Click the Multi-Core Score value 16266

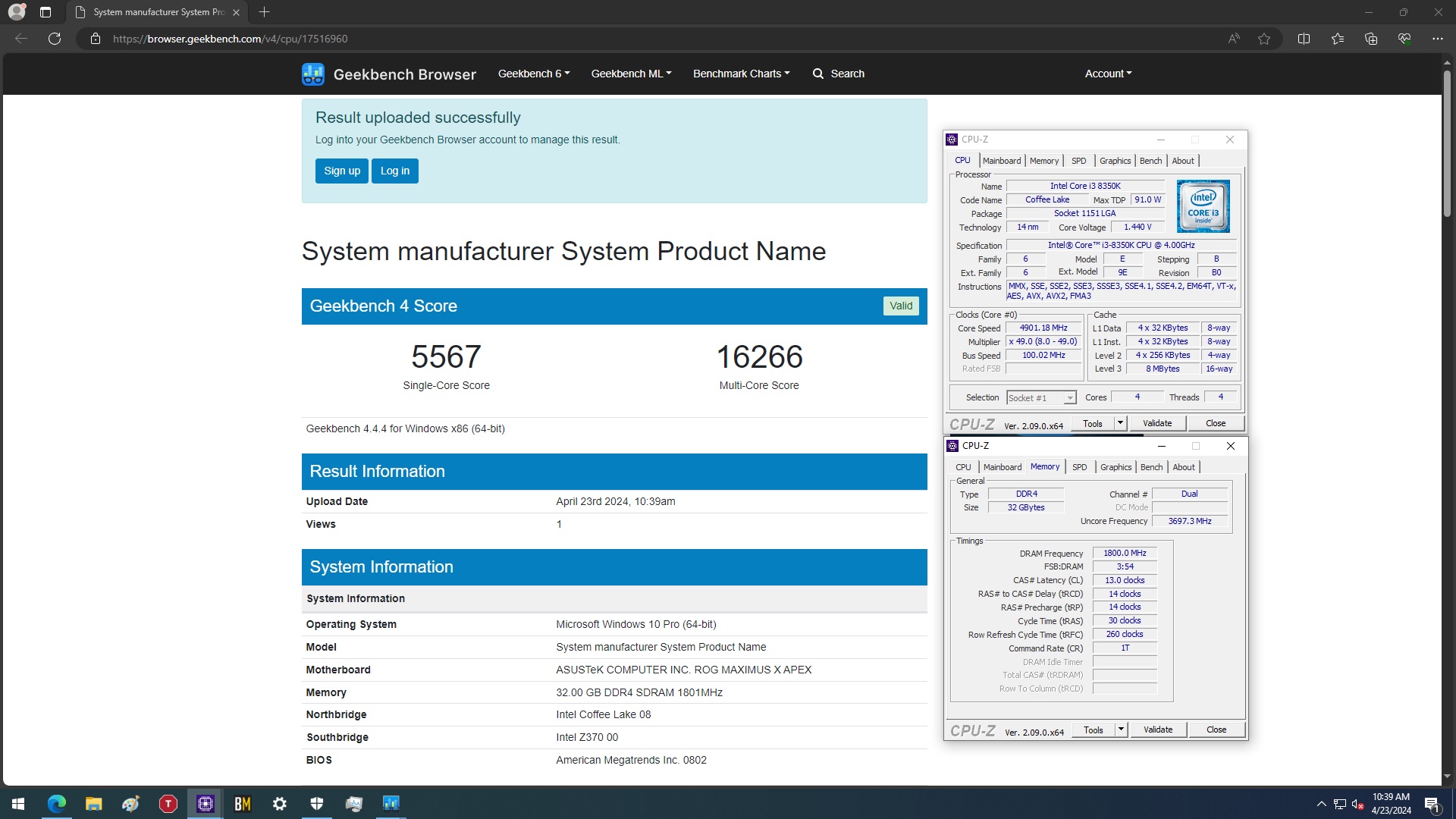[x=759, y=356]
